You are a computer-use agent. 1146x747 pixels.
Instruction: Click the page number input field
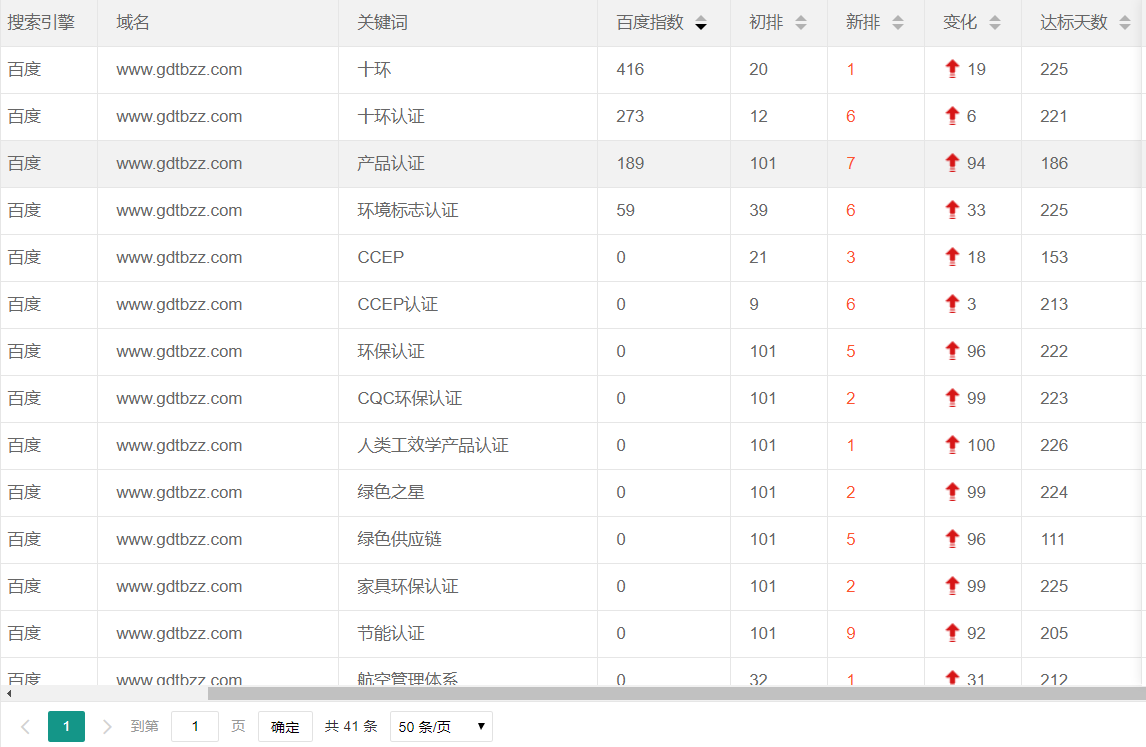click(195, 727)
